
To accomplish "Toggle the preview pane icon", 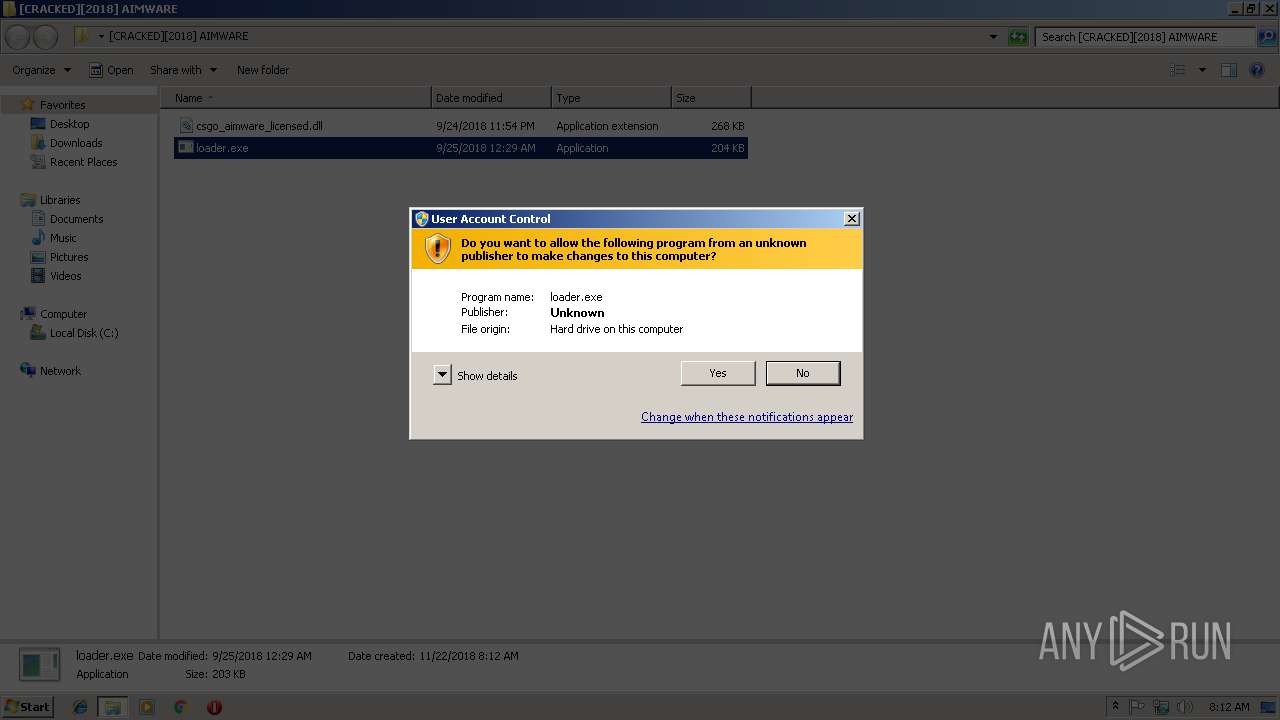I will pos(1229,70).
